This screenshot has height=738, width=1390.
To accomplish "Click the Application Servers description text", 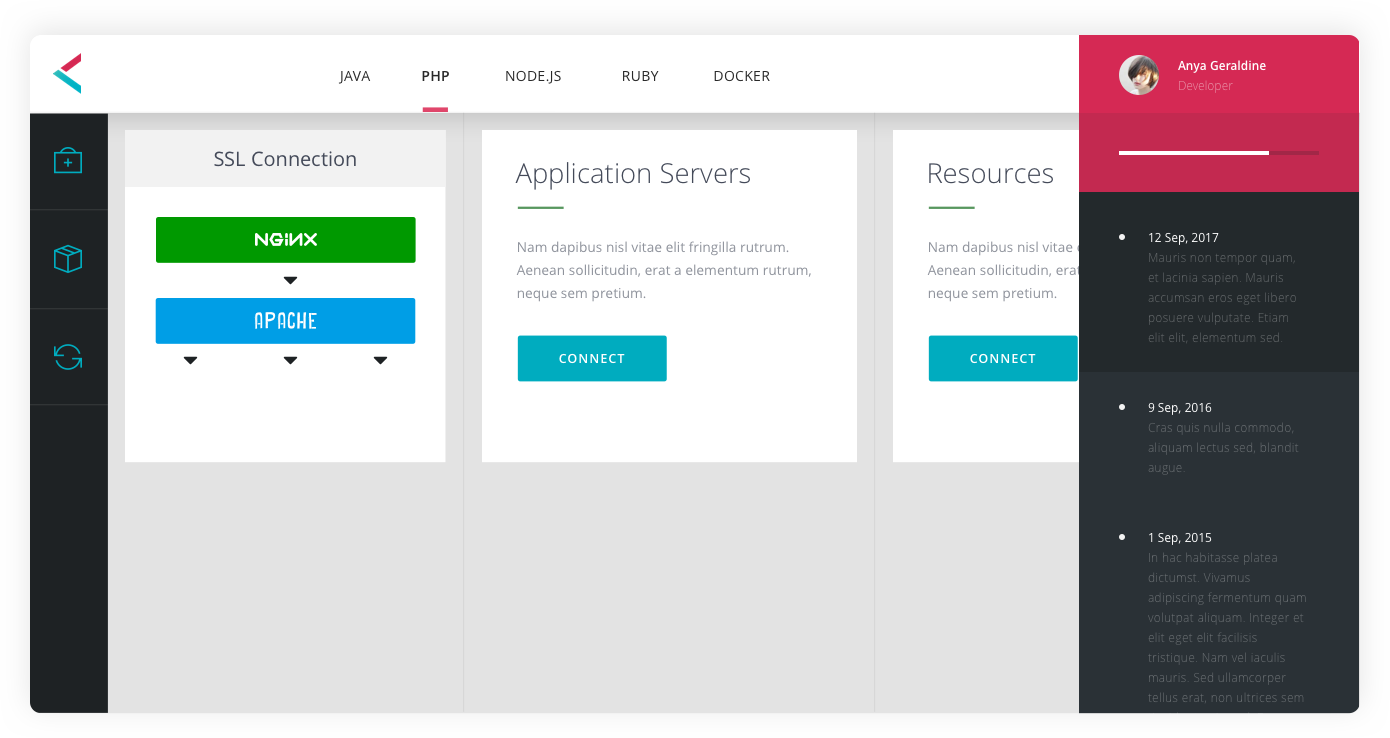I will point(664,270).
